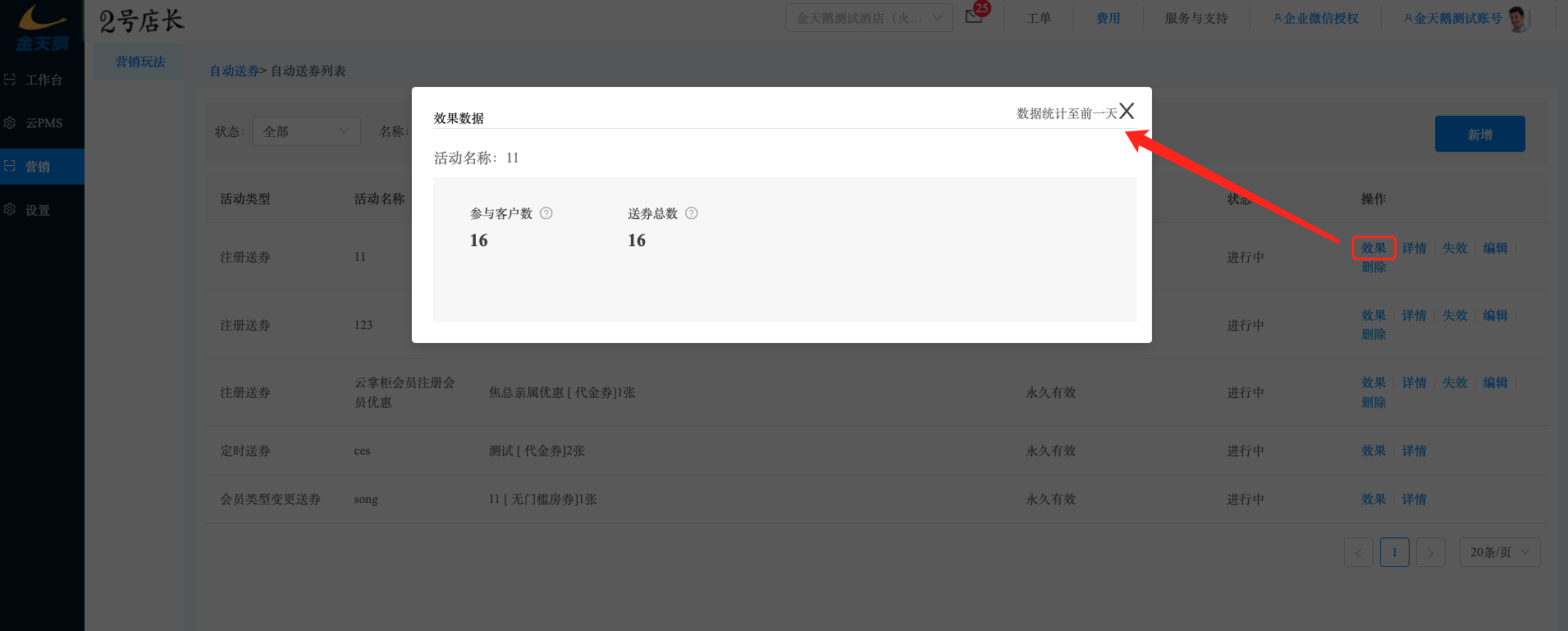Click the 金天鹅 logo in the sidebar
The height and width of the screenshot is (631, 1568).
tap(42, 28)
